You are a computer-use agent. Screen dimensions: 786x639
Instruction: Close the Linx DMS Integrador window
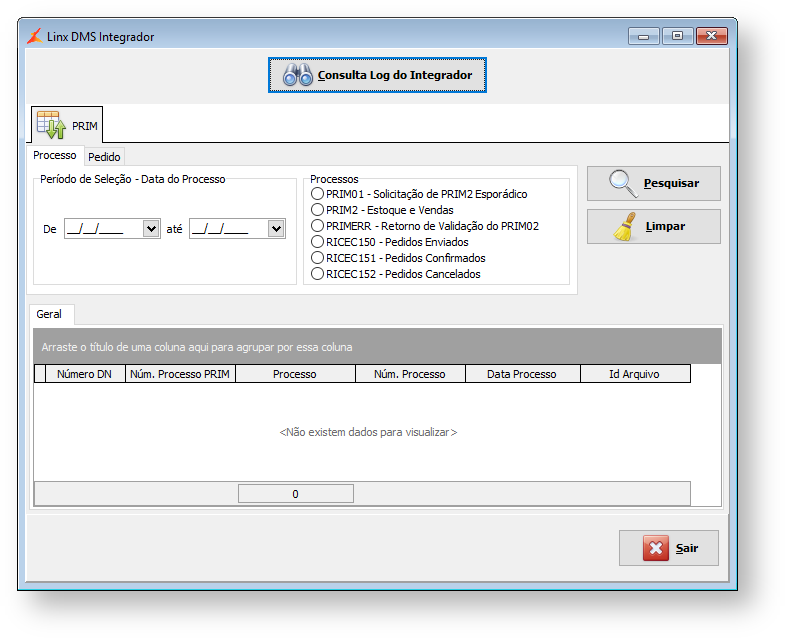click(x=711, y=36)
